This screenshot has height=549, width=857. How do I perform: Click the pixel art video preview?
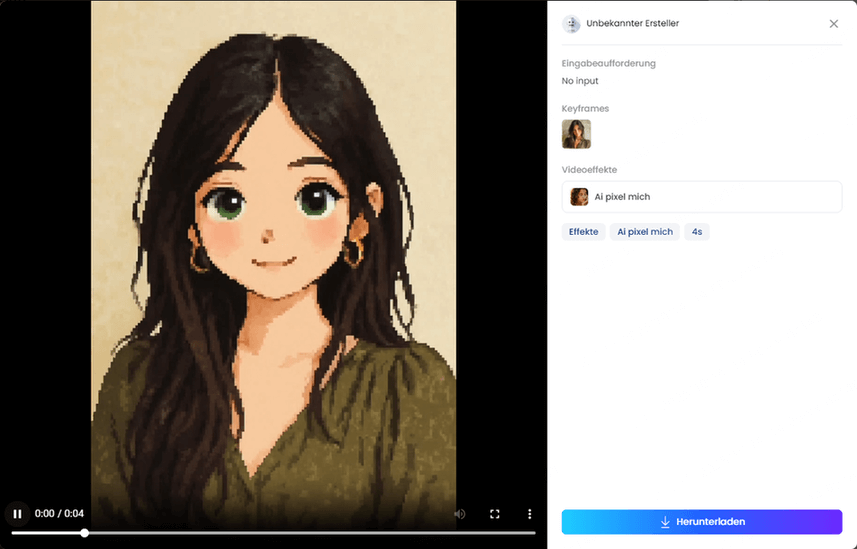coord(273,250)
